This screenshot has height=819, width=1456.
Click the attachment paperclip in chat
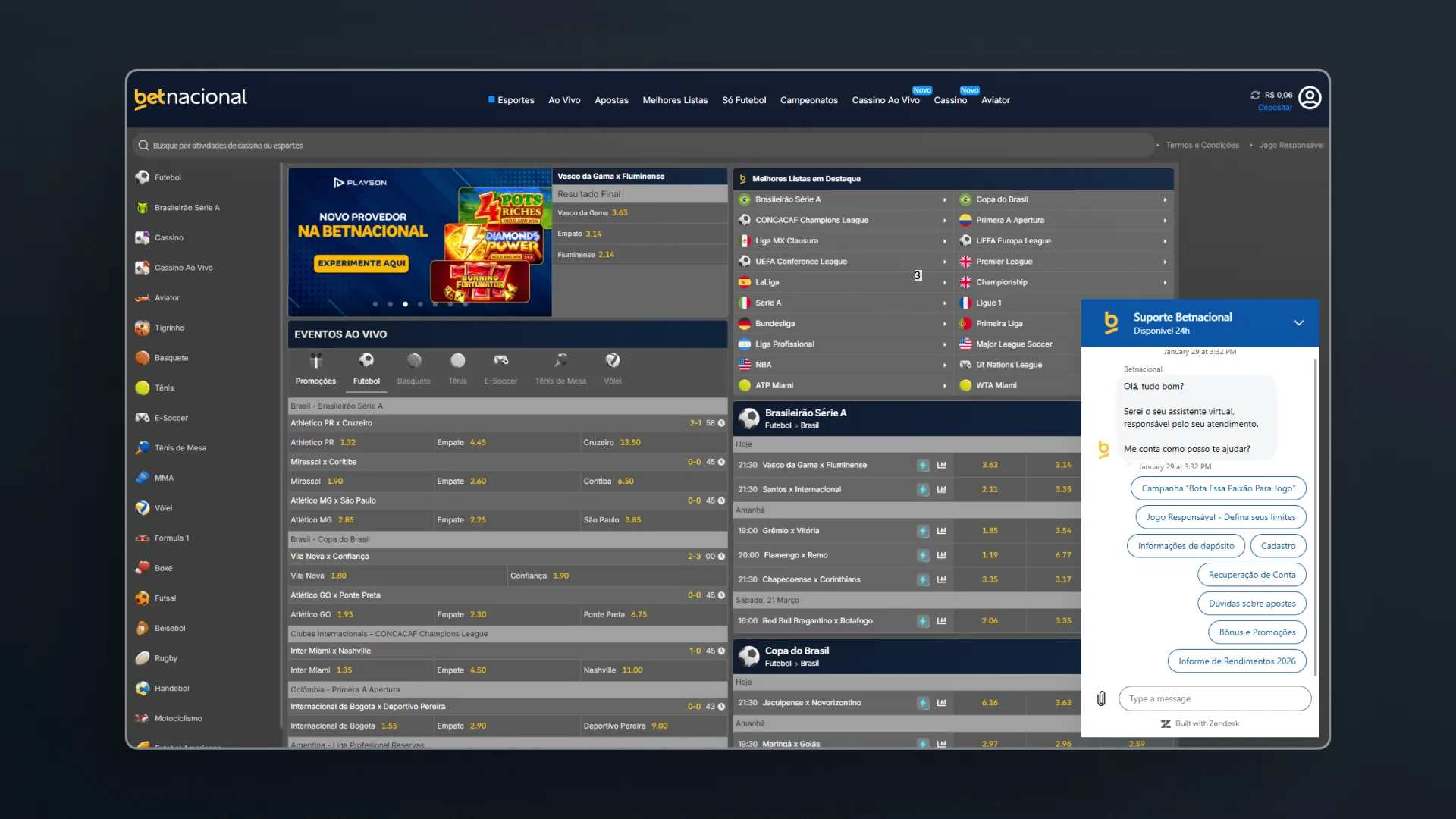1101,698
